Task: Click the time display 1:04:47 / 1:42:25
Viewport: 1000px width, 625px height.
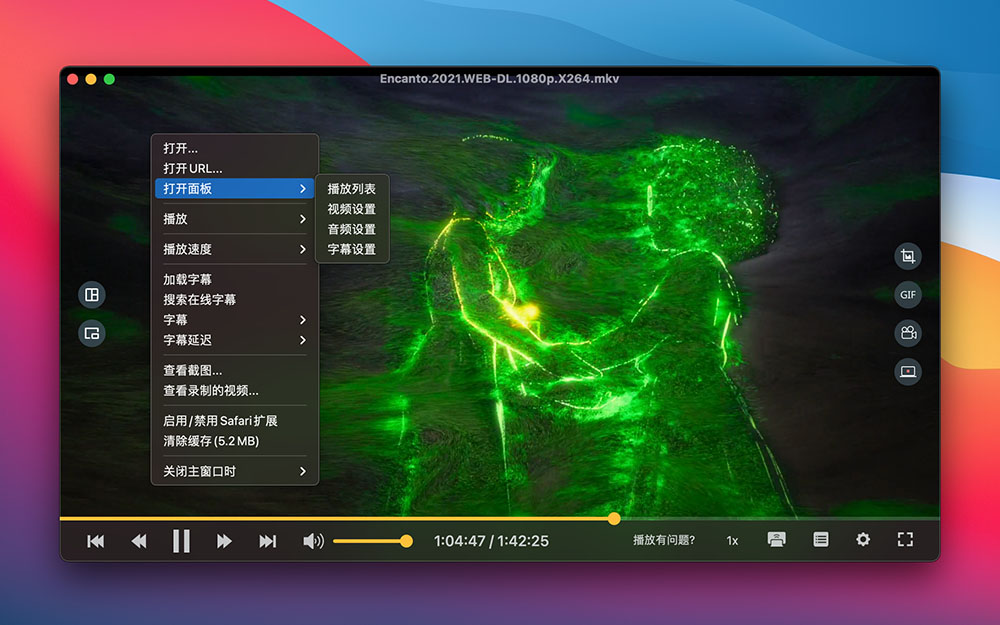Action: [491, 541]
